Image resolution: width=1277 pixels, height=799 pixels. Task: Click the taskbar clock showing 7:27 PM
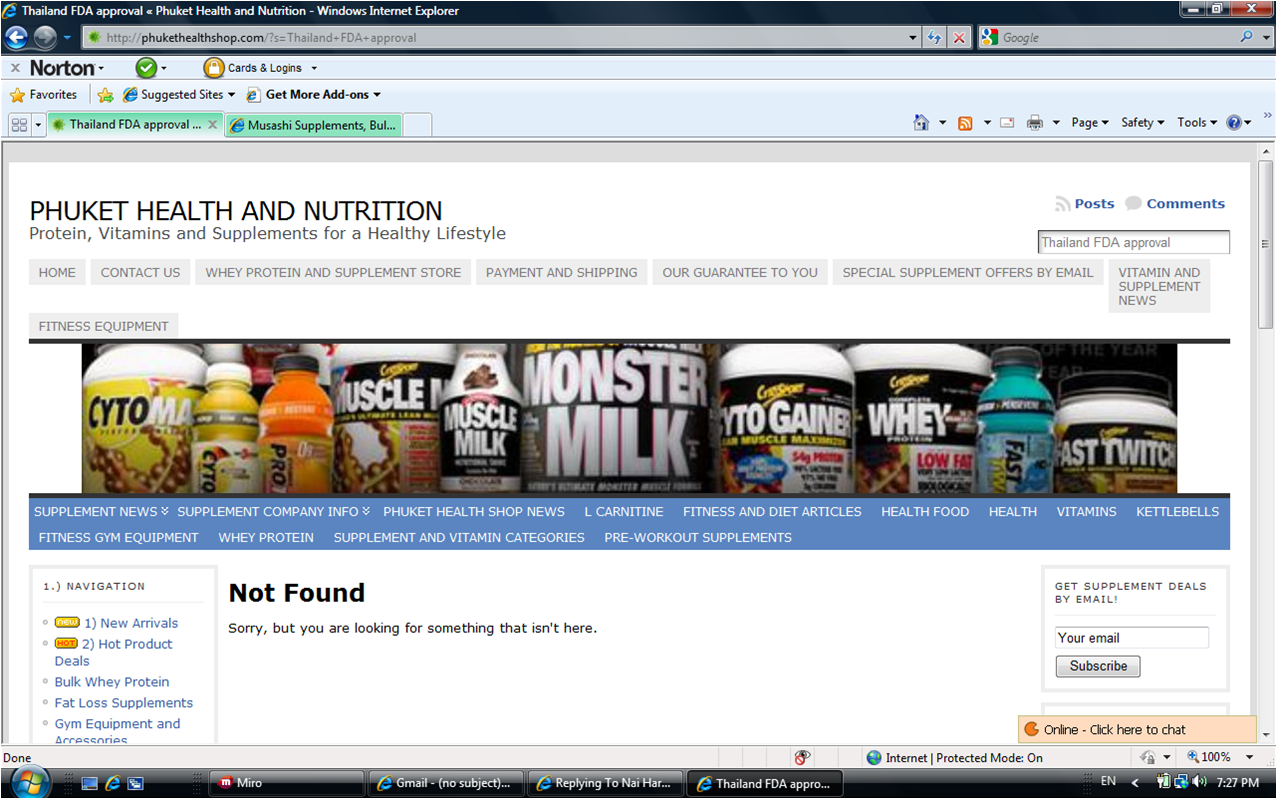(x=1238, y=783)
